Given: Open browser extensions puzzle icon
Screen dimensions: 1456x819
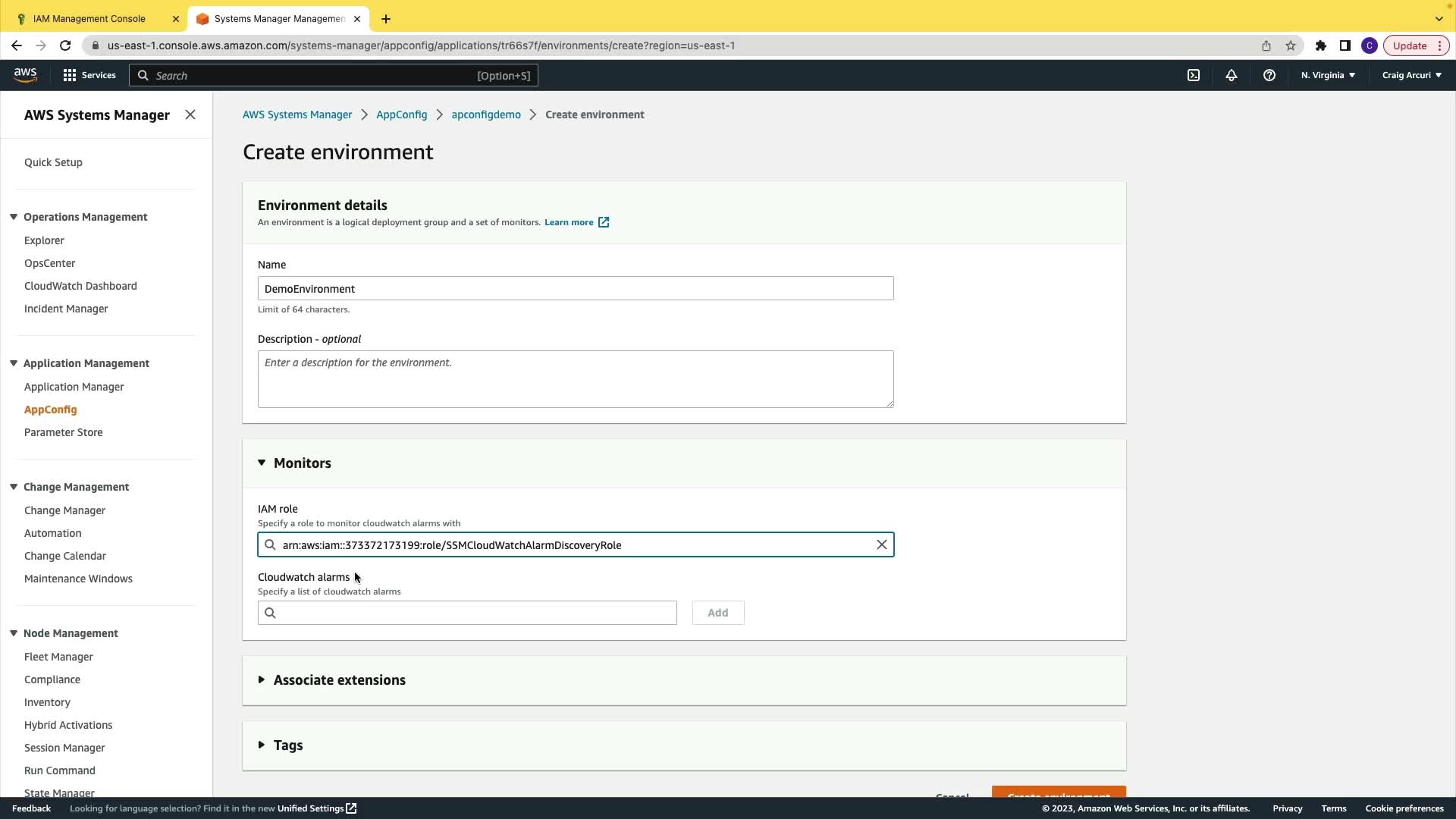Looking at the screenshot, I should click(1320, 45).
